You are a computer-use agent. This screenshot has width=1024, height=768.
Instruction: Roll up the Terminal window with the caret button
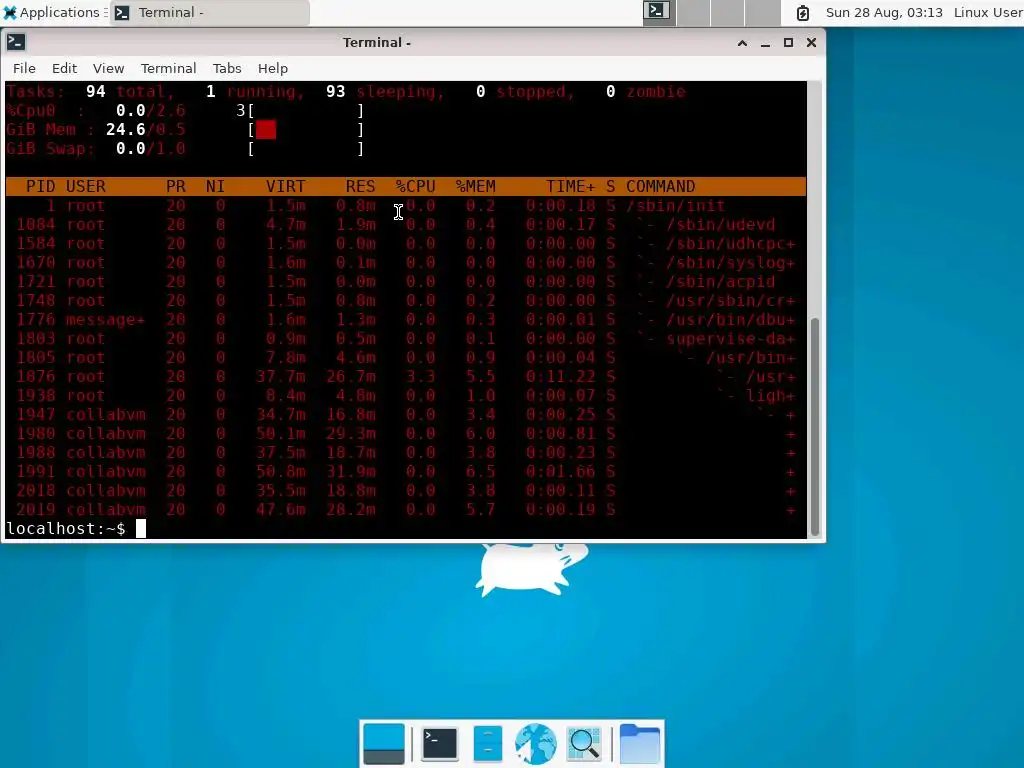(x=742, y=43)
